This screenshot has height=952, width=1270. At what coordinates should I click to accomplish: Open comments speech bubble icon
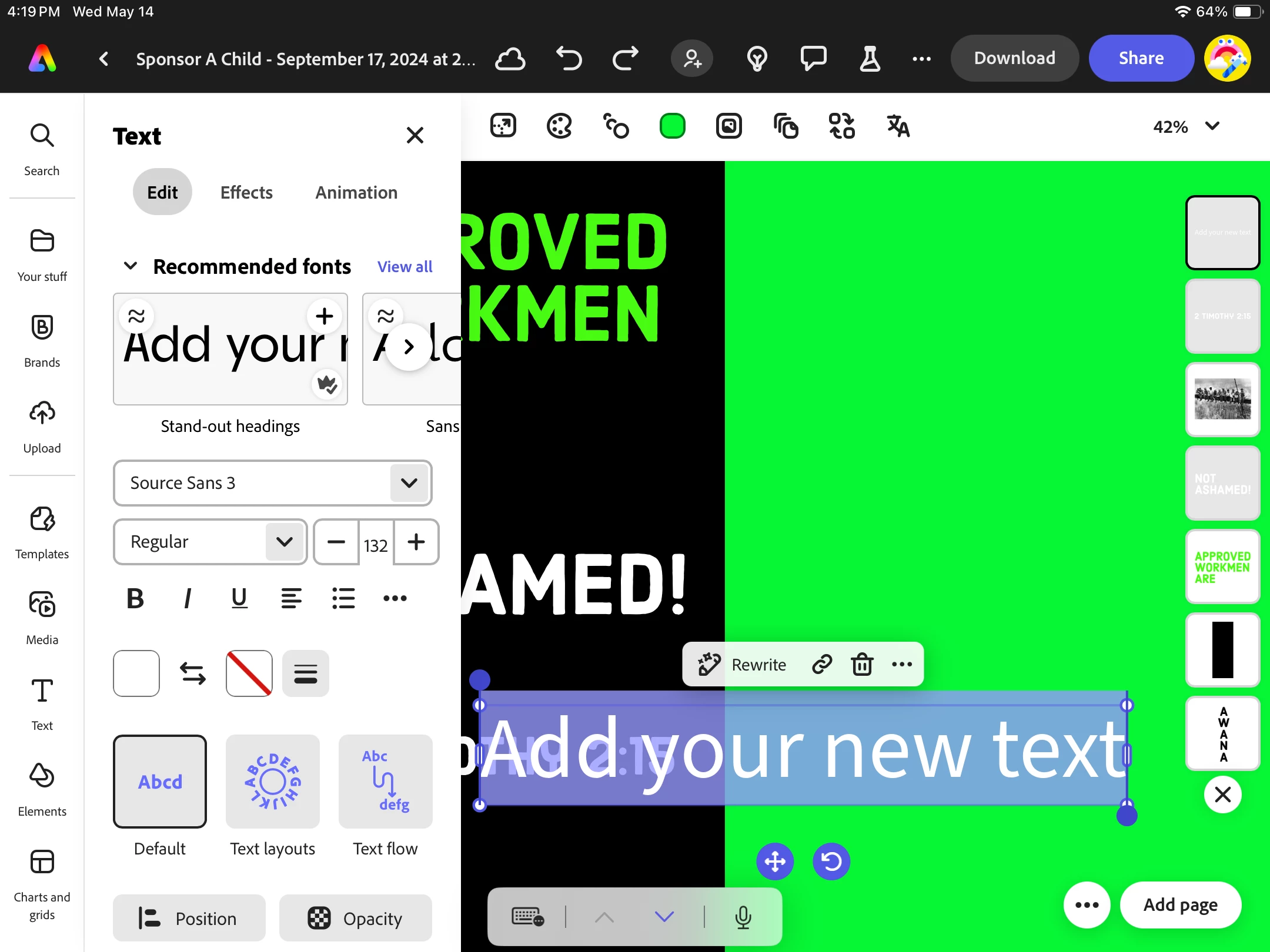[x=813, y=58]
